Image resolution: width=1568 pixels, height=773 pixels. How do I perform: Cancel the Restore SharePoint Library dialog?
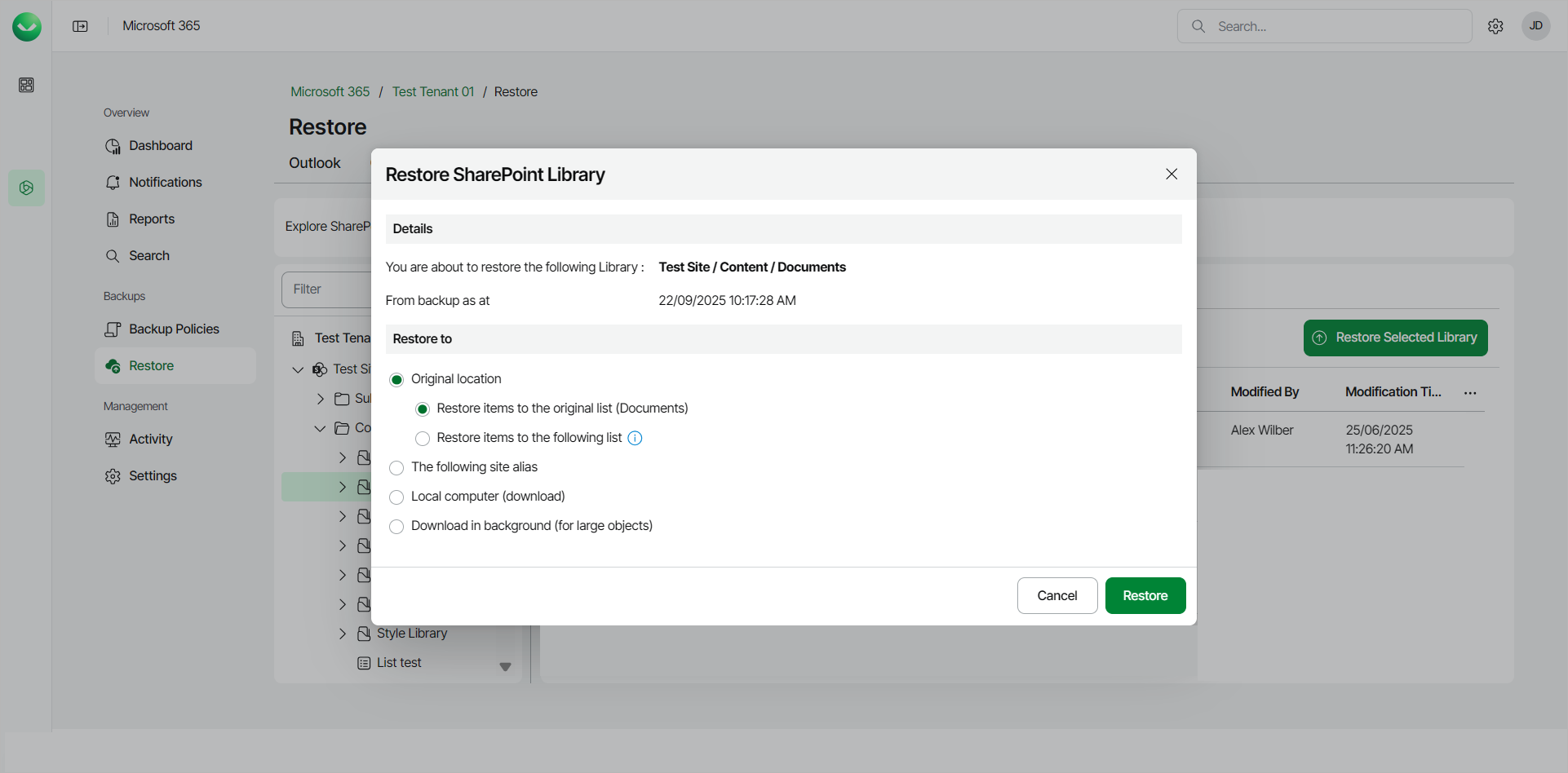tap(1056, 596)
